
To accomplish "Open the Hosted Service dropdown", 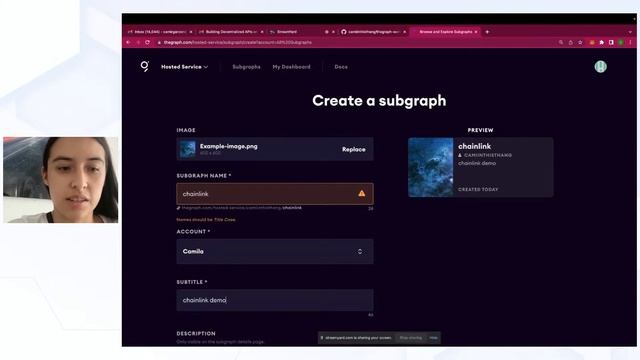I will (x=184, y=67).
